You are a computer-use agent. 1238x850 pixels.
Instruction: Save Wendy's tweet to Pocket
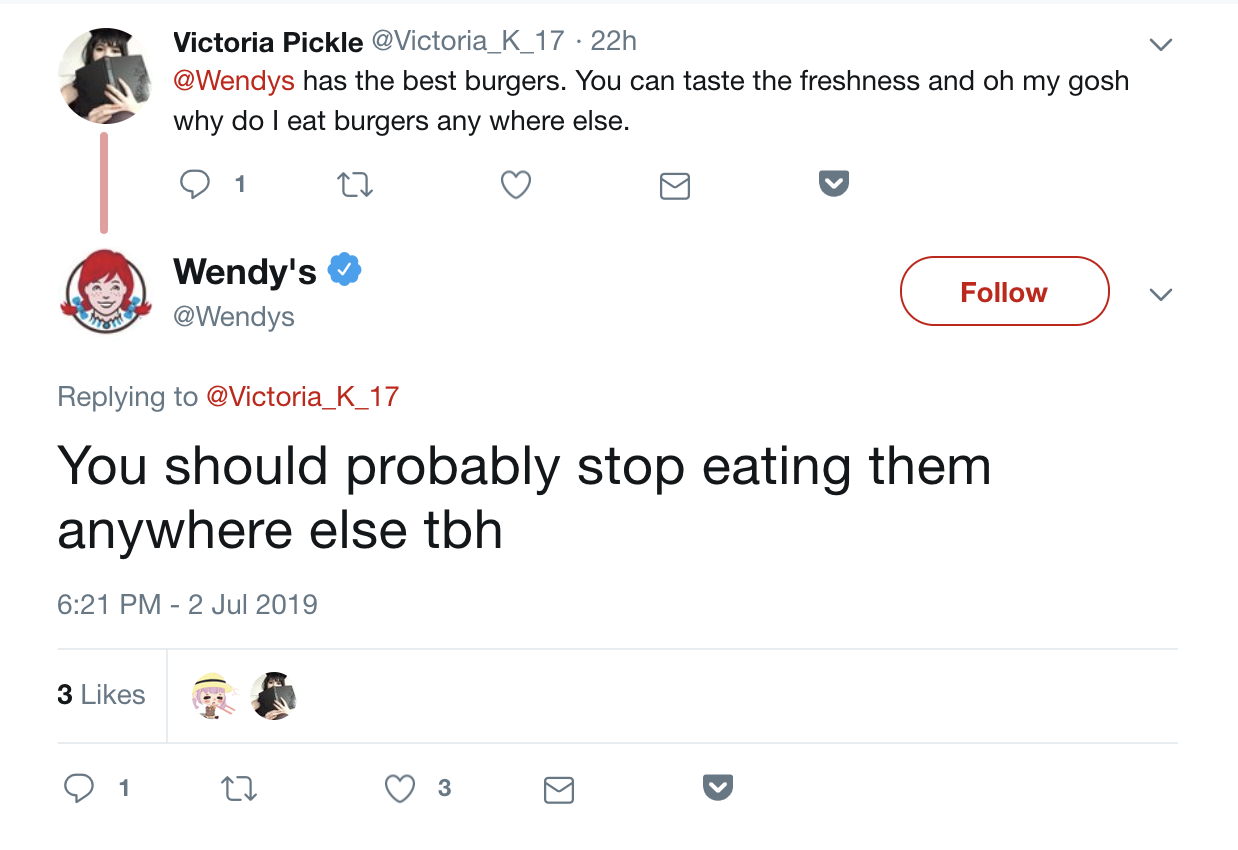point(718,788)
